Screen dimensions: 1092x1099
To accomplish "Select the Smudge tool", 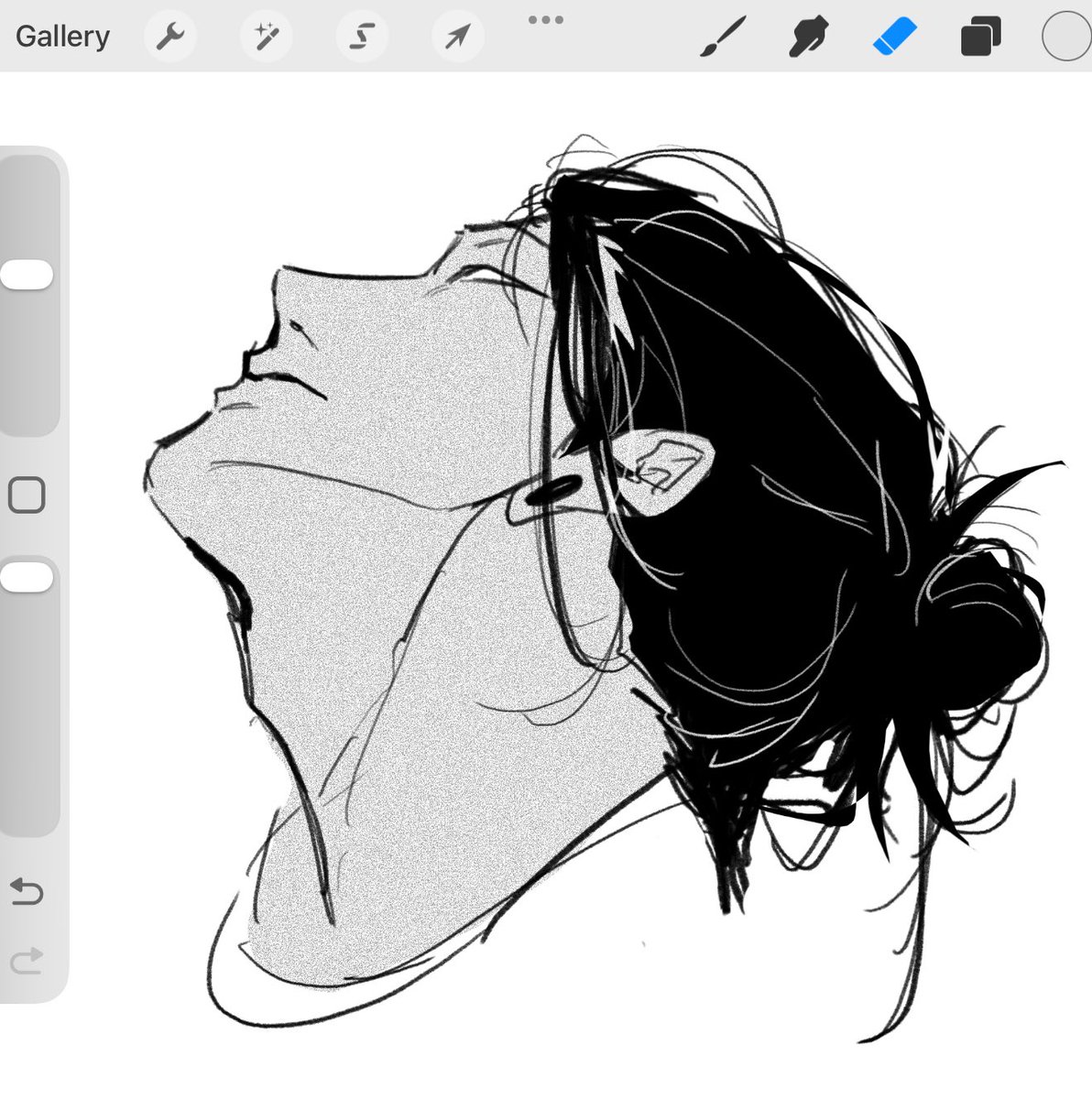I will tap(808, 38).
